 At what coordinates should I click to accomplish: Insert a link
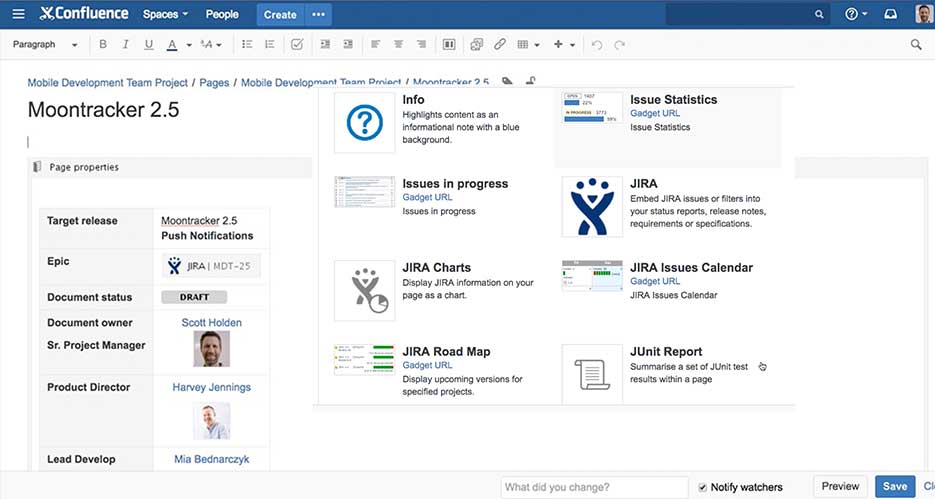click(500, 44)
